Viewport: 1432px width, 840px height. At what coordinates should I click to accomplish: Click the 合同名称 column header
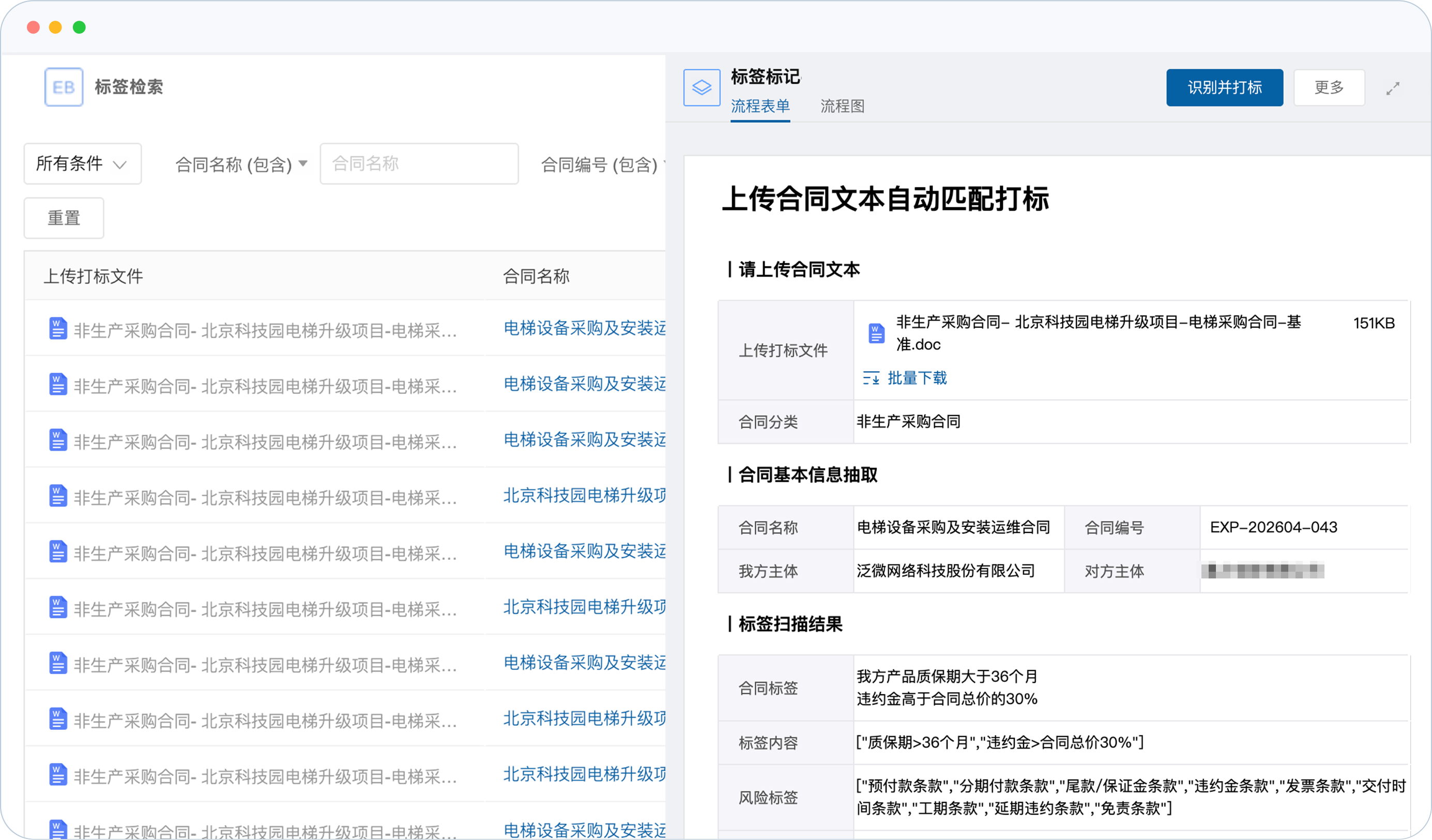click(536, 276)
